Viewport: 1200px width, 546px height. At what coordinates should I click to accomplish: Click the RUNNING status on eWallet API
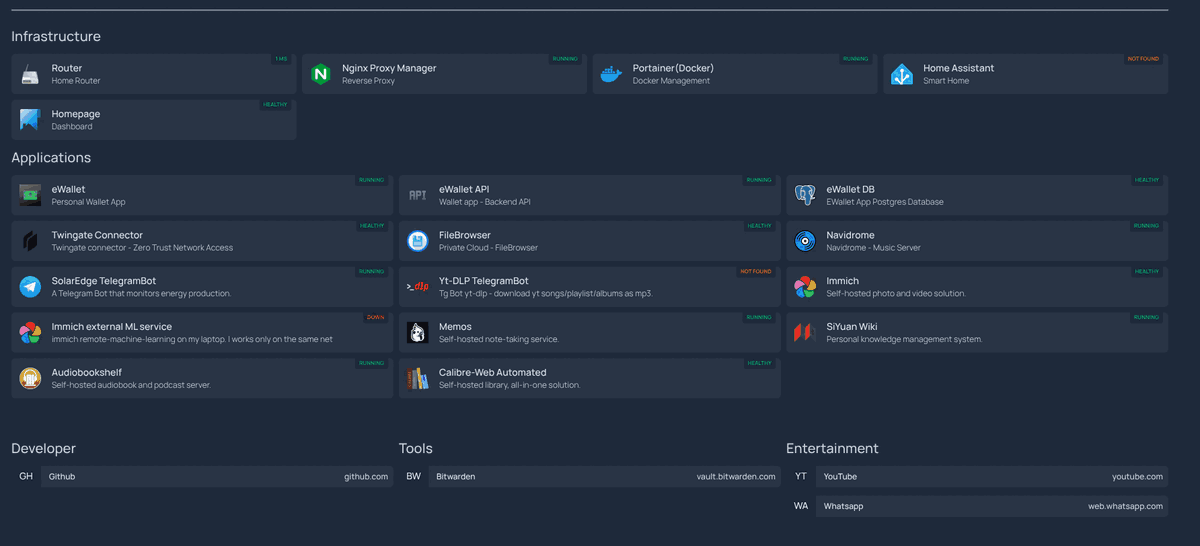point(759,180)
